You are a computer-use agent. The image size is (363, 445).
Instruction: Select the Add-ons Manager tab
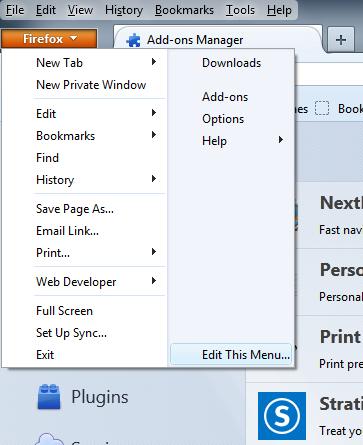pos(218,40)
